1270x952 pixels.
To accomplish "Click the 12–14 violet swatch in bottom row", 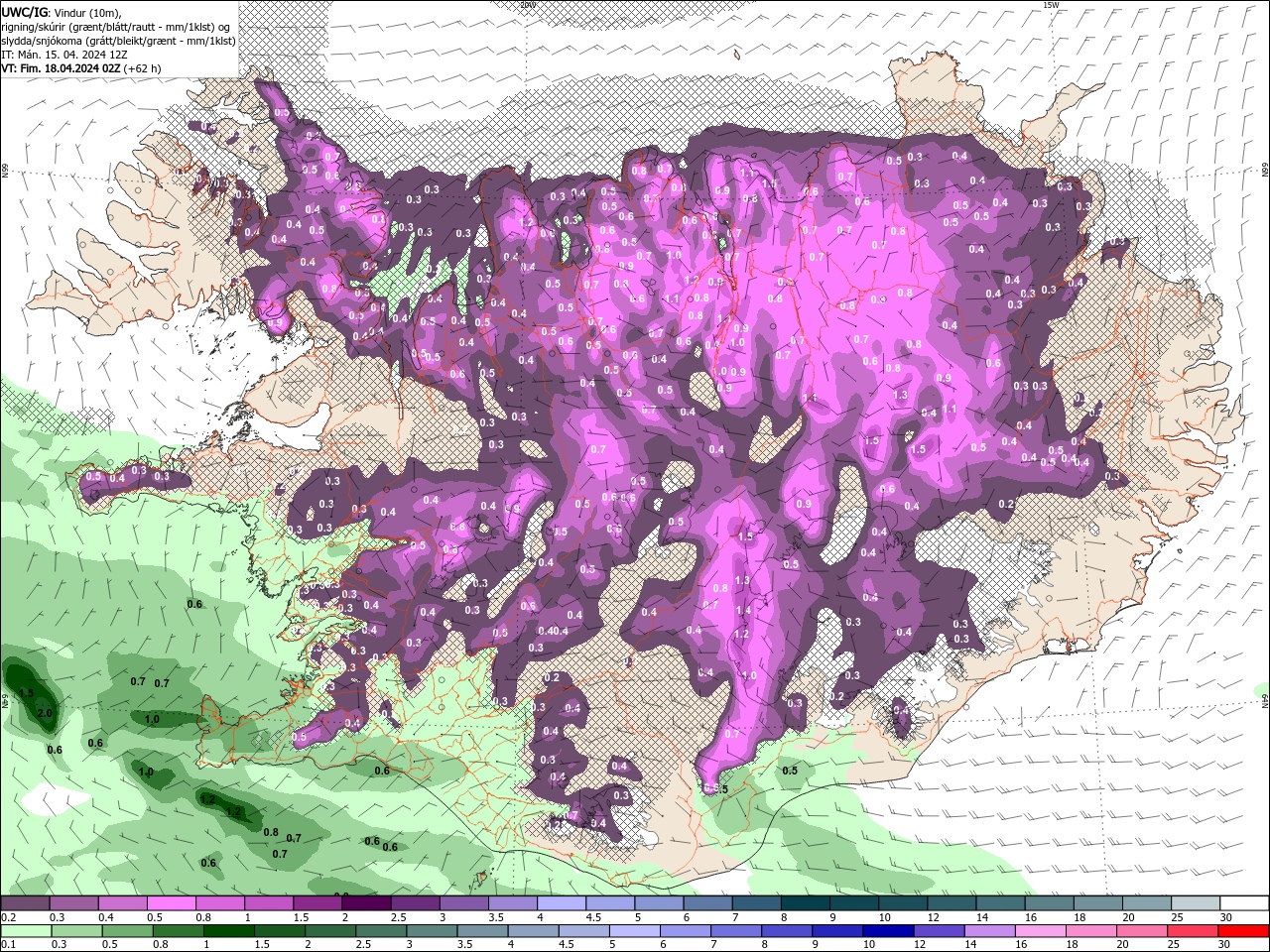I will pos(941,931).
